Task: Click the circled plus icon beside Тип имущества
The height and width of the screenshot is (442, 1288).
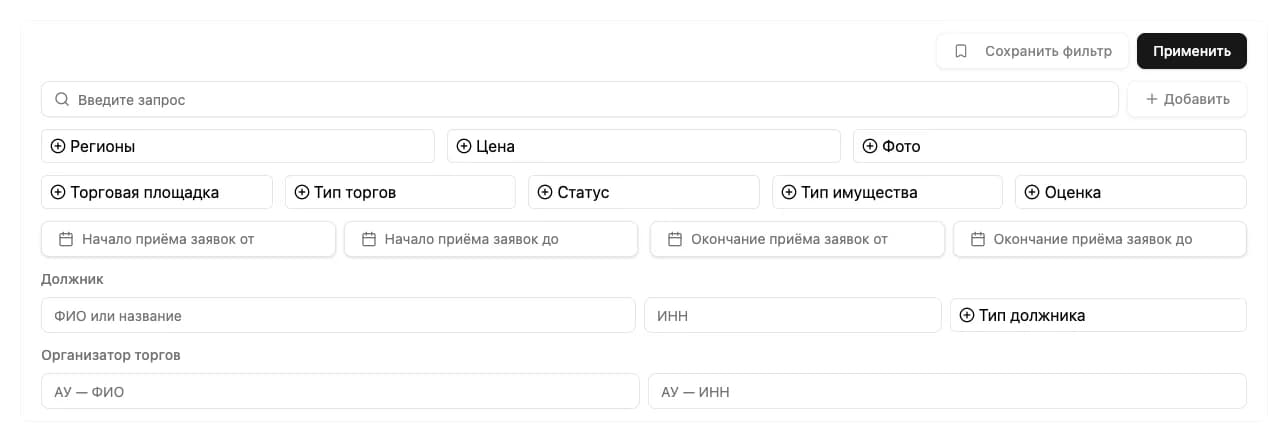Action: [789, 192]
